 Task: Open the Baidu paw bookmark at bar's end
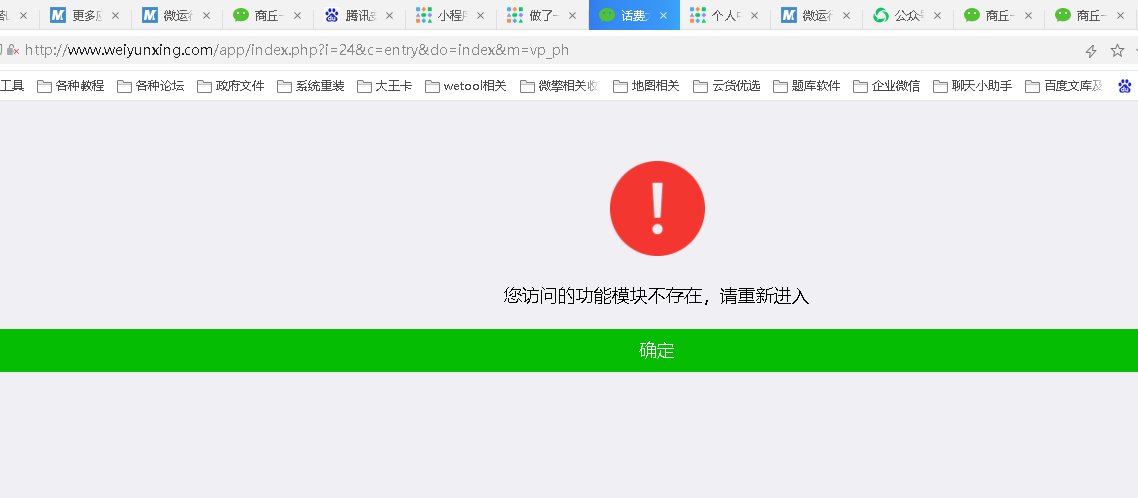(x=1125, y=86)
